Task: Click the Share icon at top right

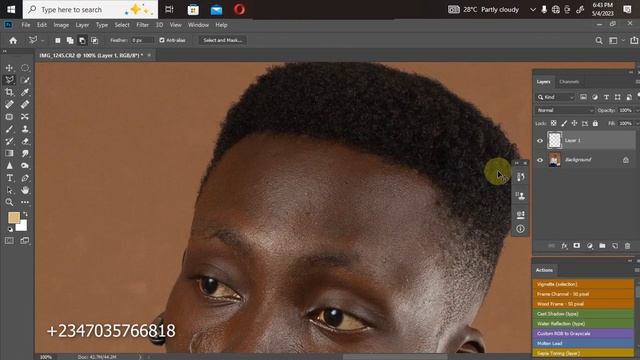Action: point(633,40)
